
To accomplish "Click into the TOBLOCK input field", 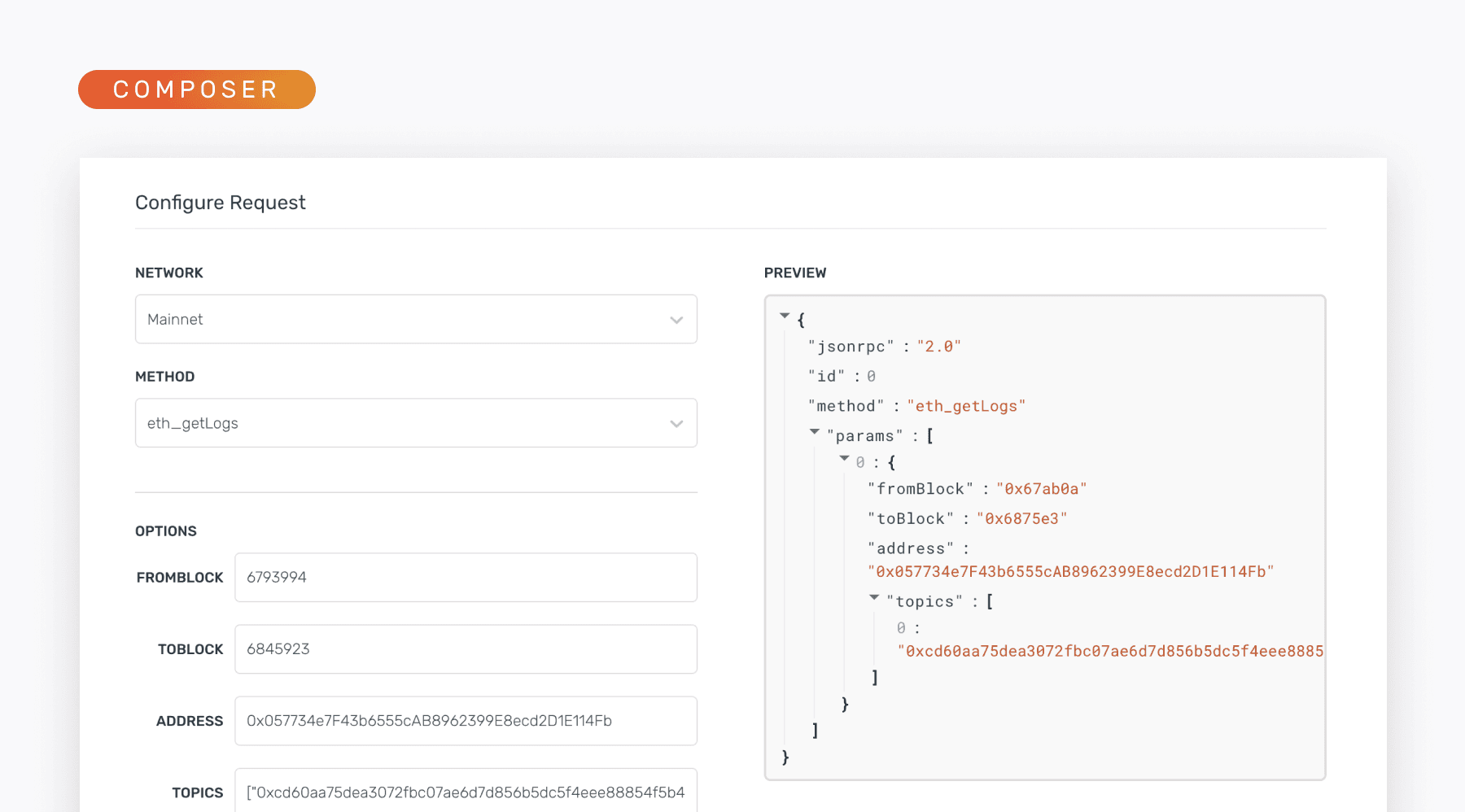I will 466,649.
